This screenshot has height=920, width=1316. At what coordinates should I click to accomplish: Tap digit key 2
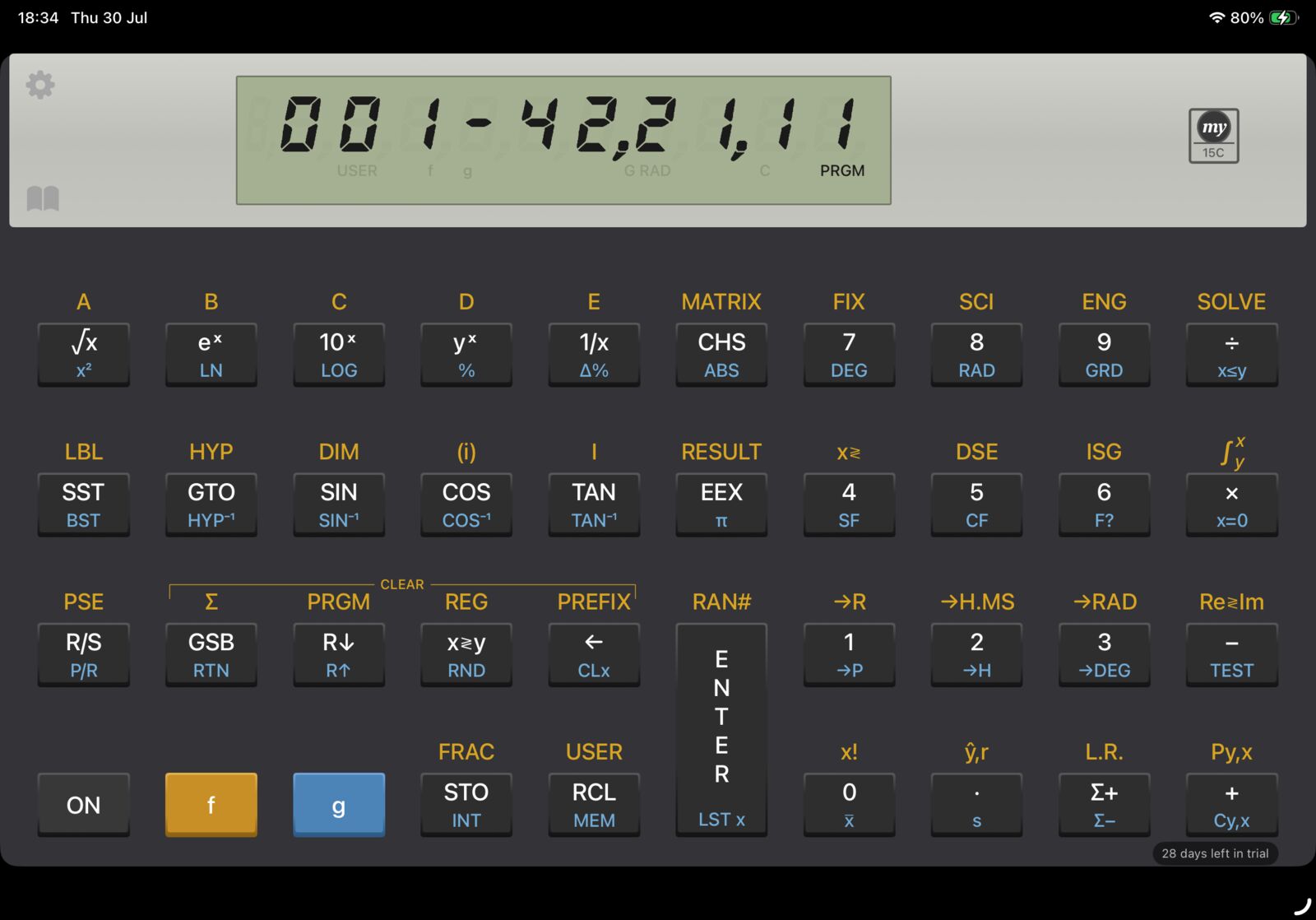976,655
